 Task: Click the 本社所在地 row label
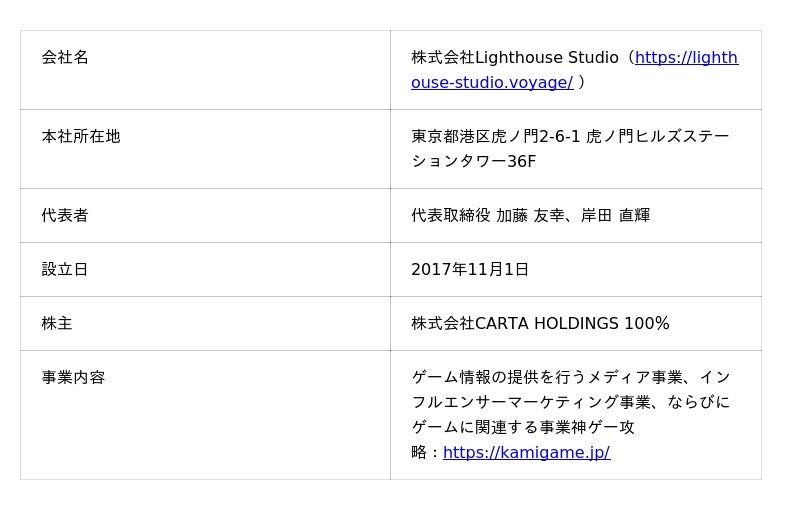(x=81, y=137)
